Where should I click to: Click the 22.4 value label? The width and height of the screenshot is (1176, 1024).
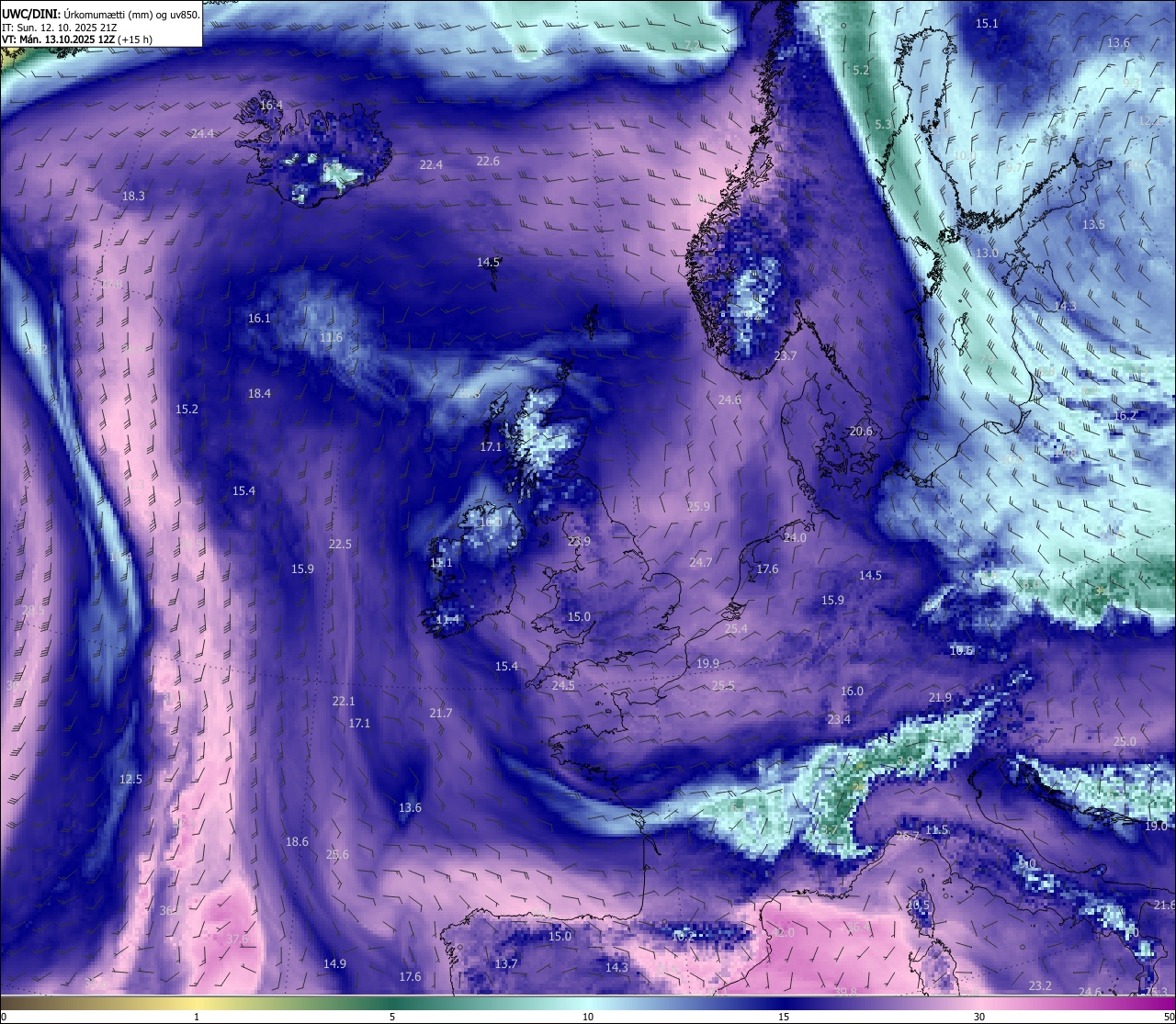(x=431, y=164)
